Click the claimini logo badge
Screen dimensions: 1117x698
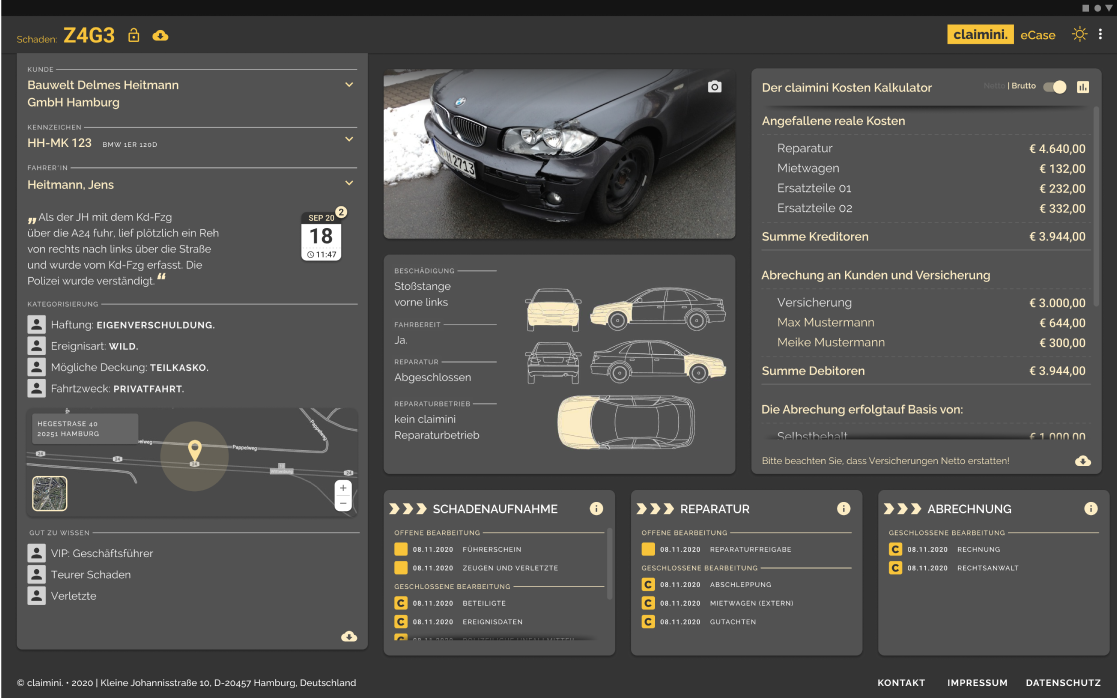[980, 34]
